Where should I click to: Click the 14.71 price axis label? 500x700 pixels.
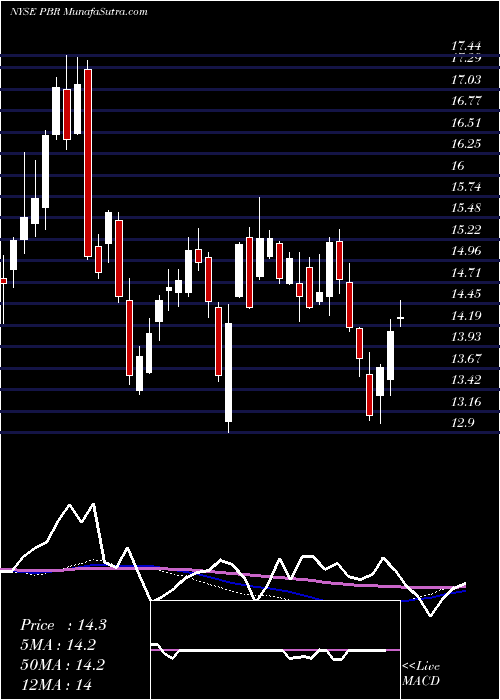pyautogui.click(x=466, y=273)
